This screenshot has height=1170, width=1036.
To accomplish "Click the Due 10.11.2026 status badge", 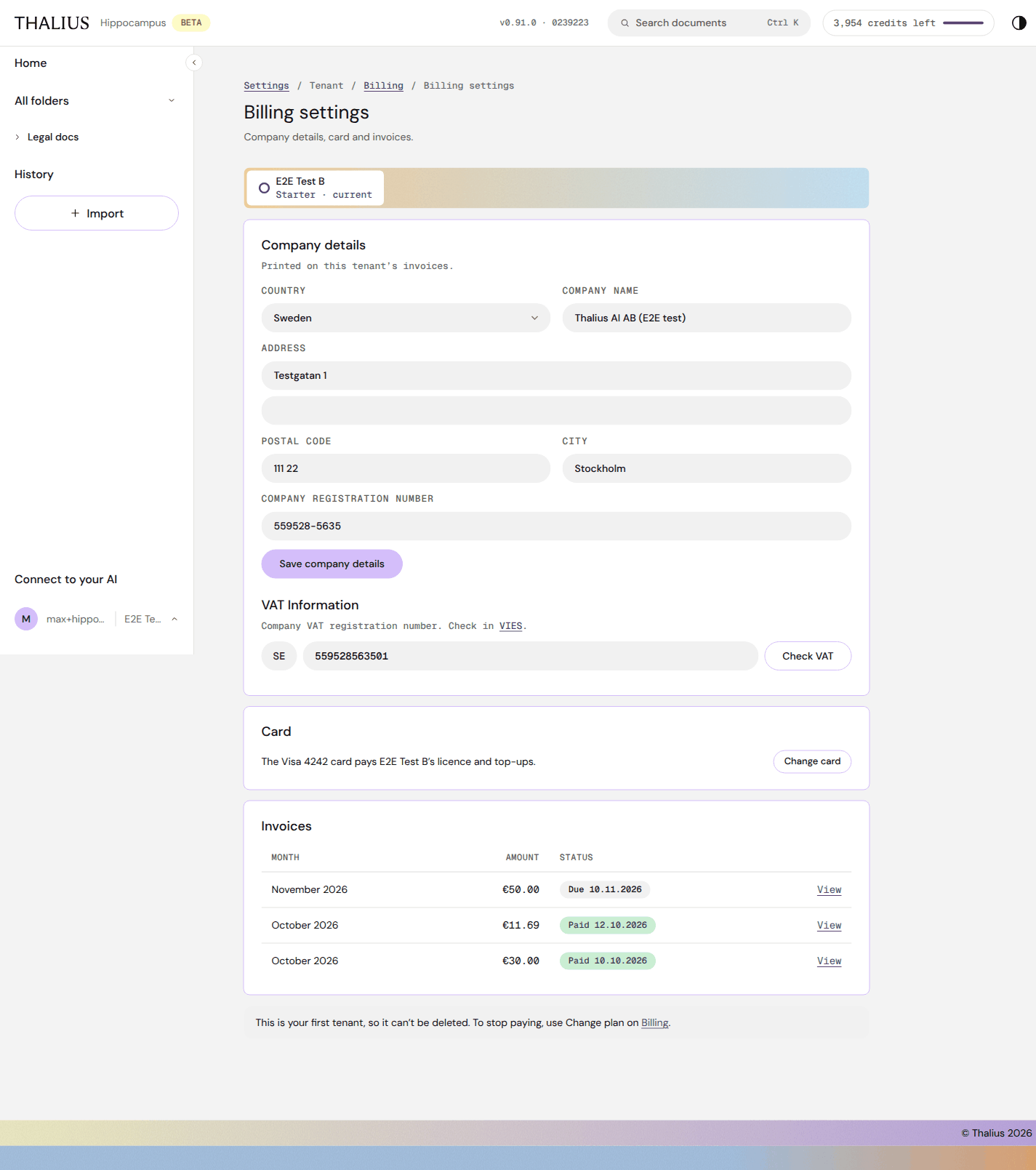I will coord(605,889).
